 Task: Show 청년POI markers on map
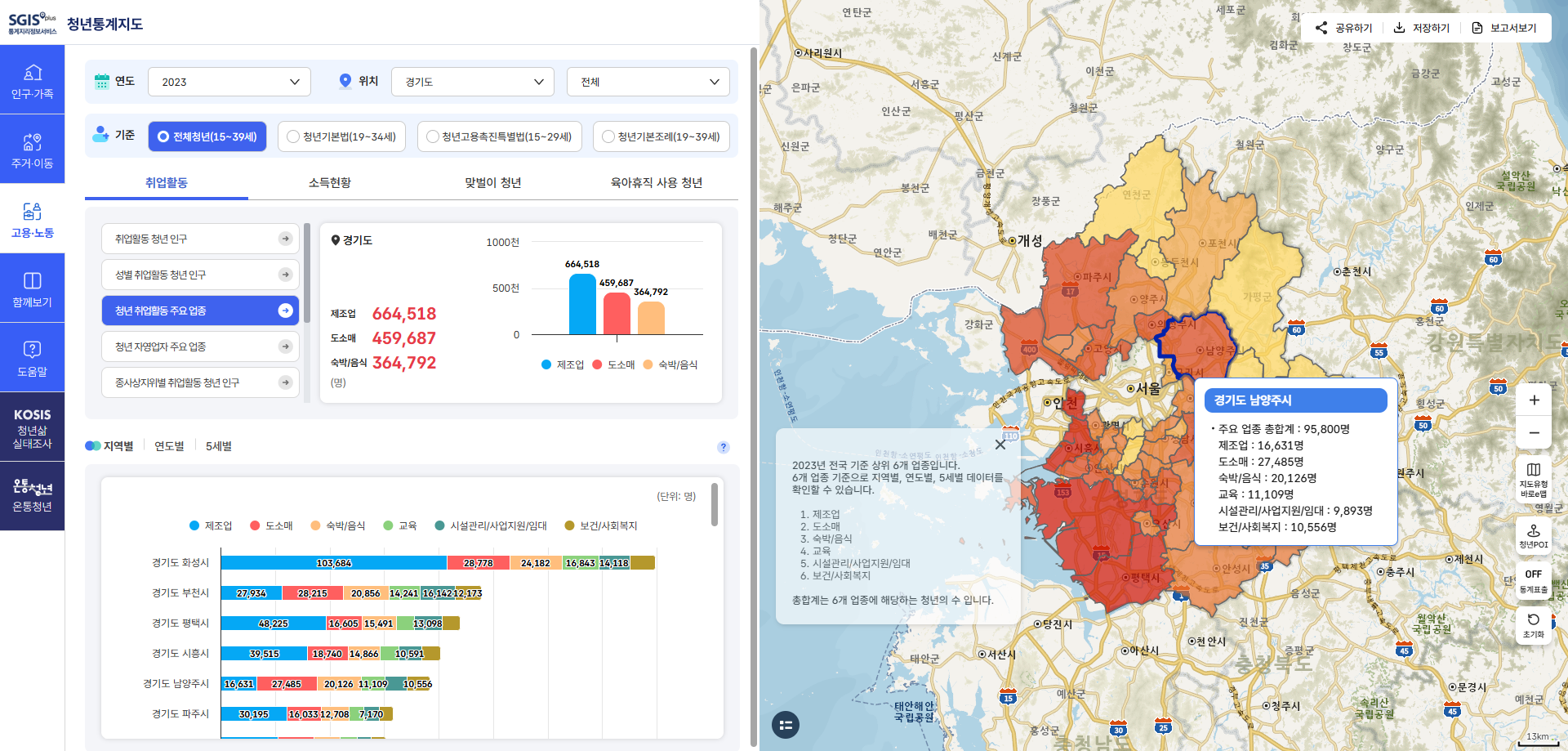(x=1533, y=535)
